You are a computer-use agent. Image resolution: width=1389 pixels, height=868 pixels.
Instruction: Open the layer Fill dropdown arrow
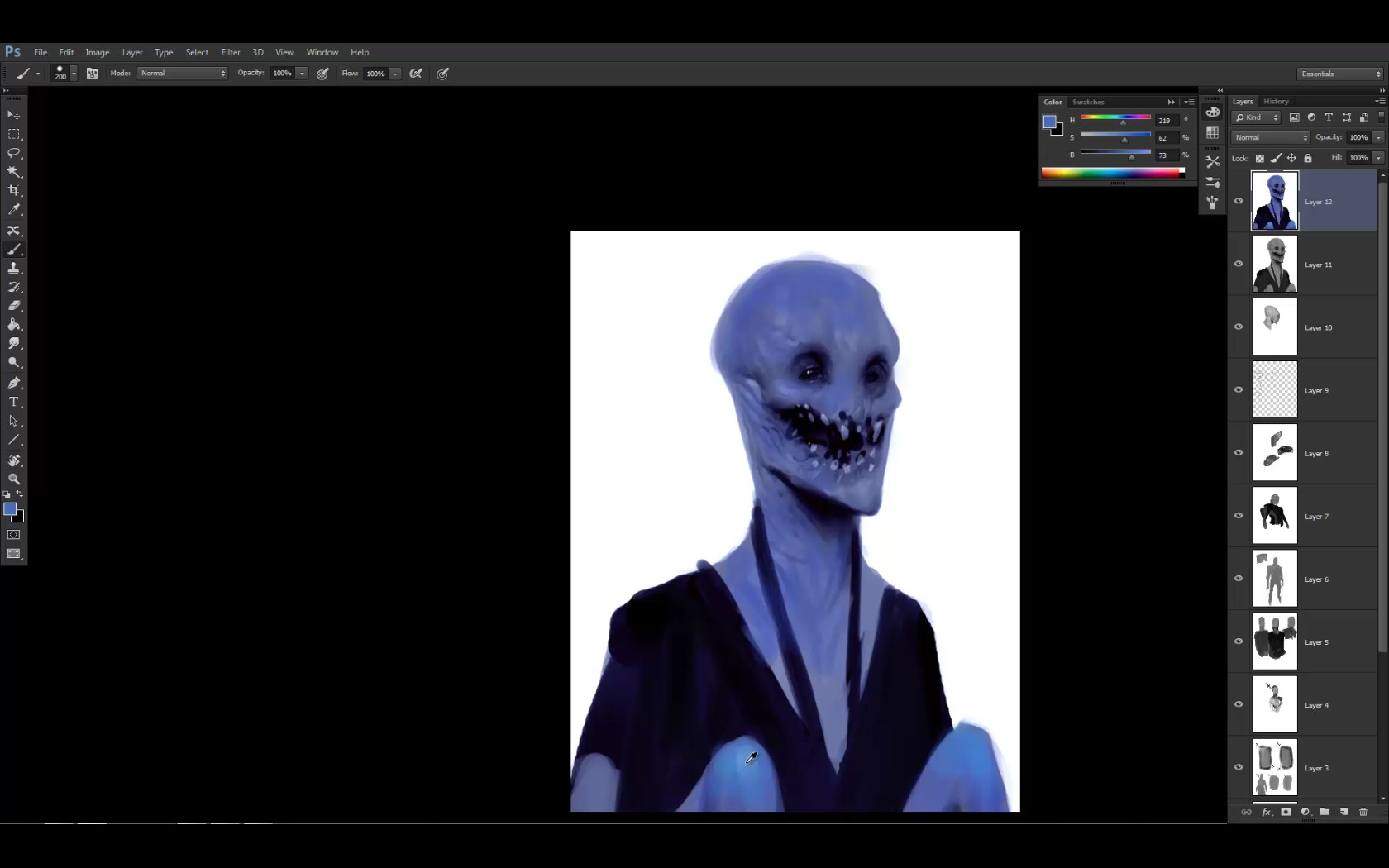coord(1378,157)
